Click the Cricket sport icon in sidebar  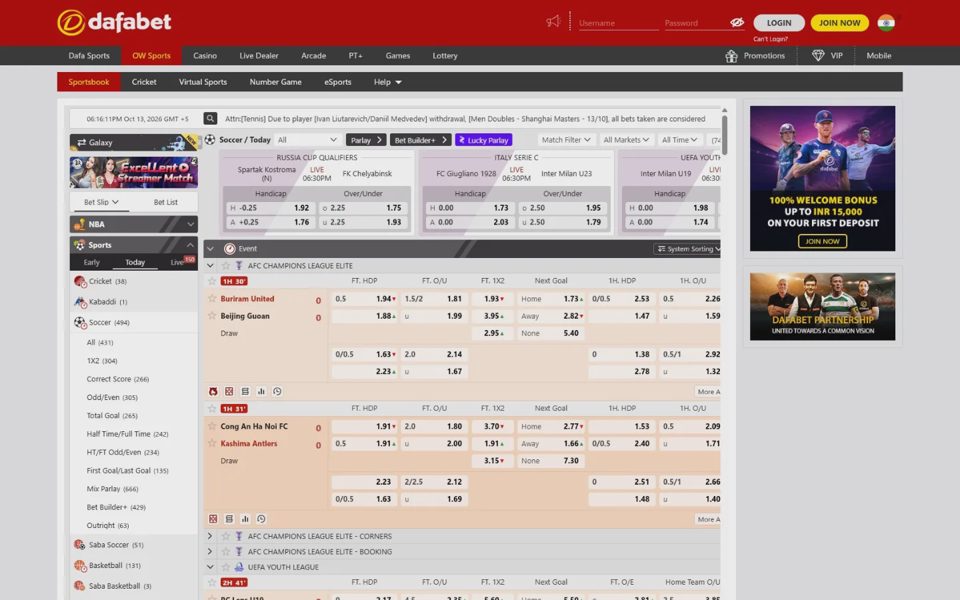[80, 282]
